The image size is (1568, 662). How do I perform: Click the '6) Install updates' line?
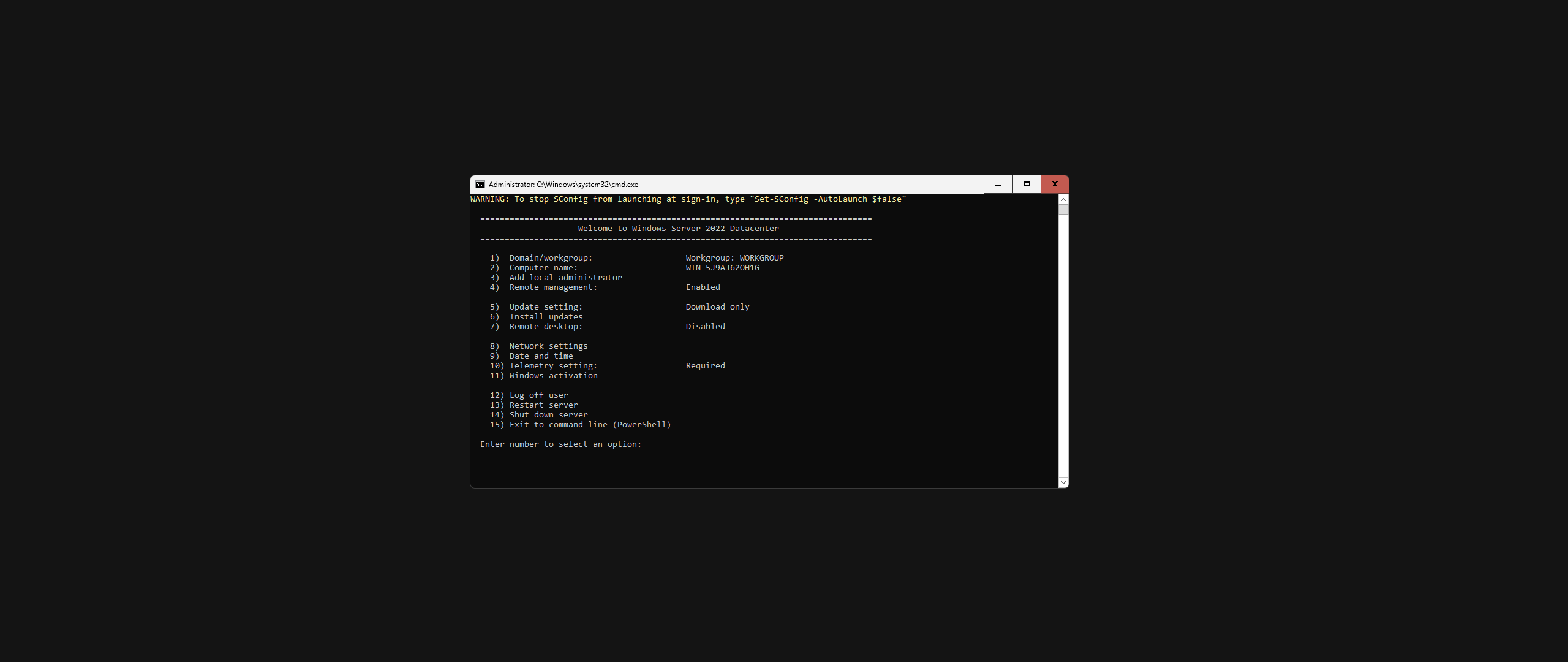click(x=536, y=317)
